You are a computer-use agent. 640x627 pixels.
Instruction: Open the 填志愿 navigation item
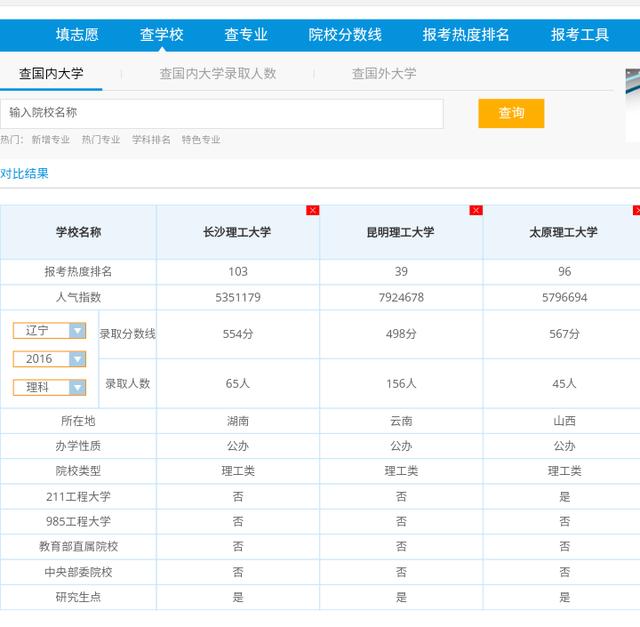(77, 35)
